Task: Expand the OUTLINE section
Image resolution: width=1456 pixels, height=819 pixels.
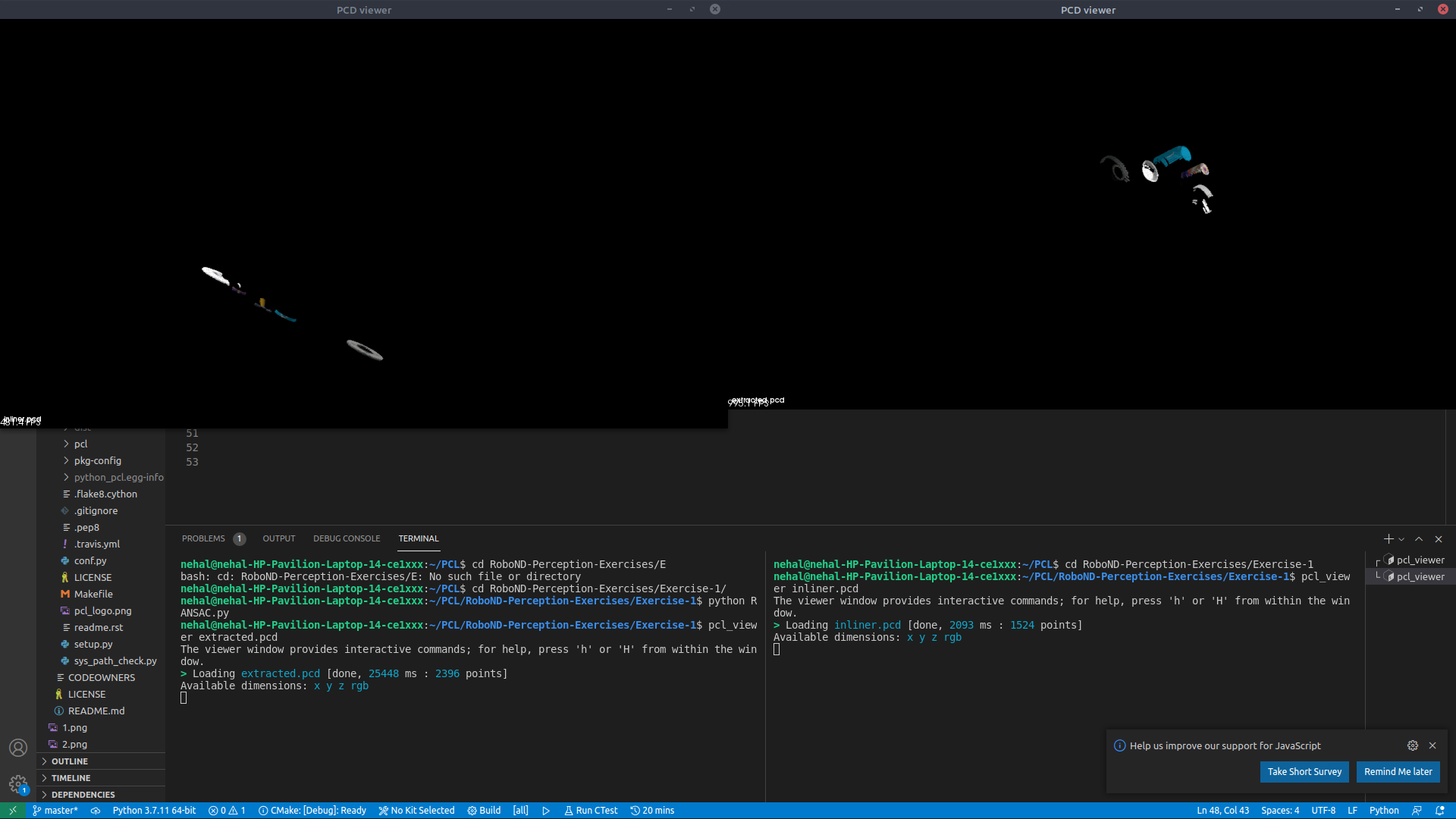Action: [70, 761]
